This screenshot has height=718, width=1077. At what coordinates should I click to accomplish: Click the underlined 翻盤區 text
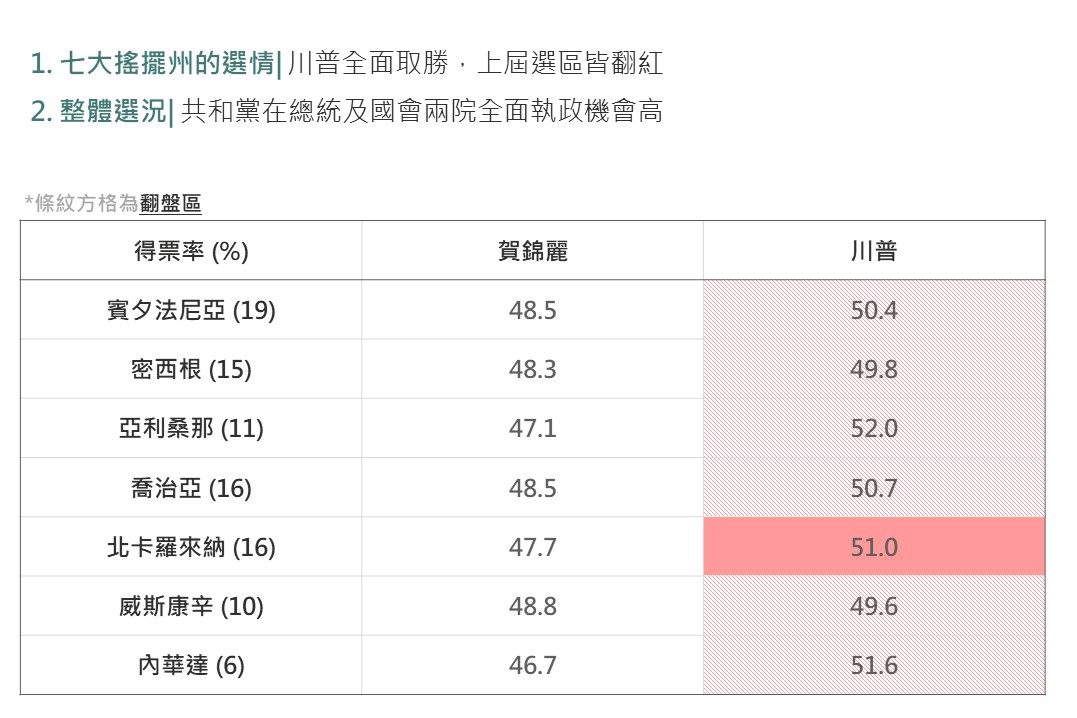point(170,204)
